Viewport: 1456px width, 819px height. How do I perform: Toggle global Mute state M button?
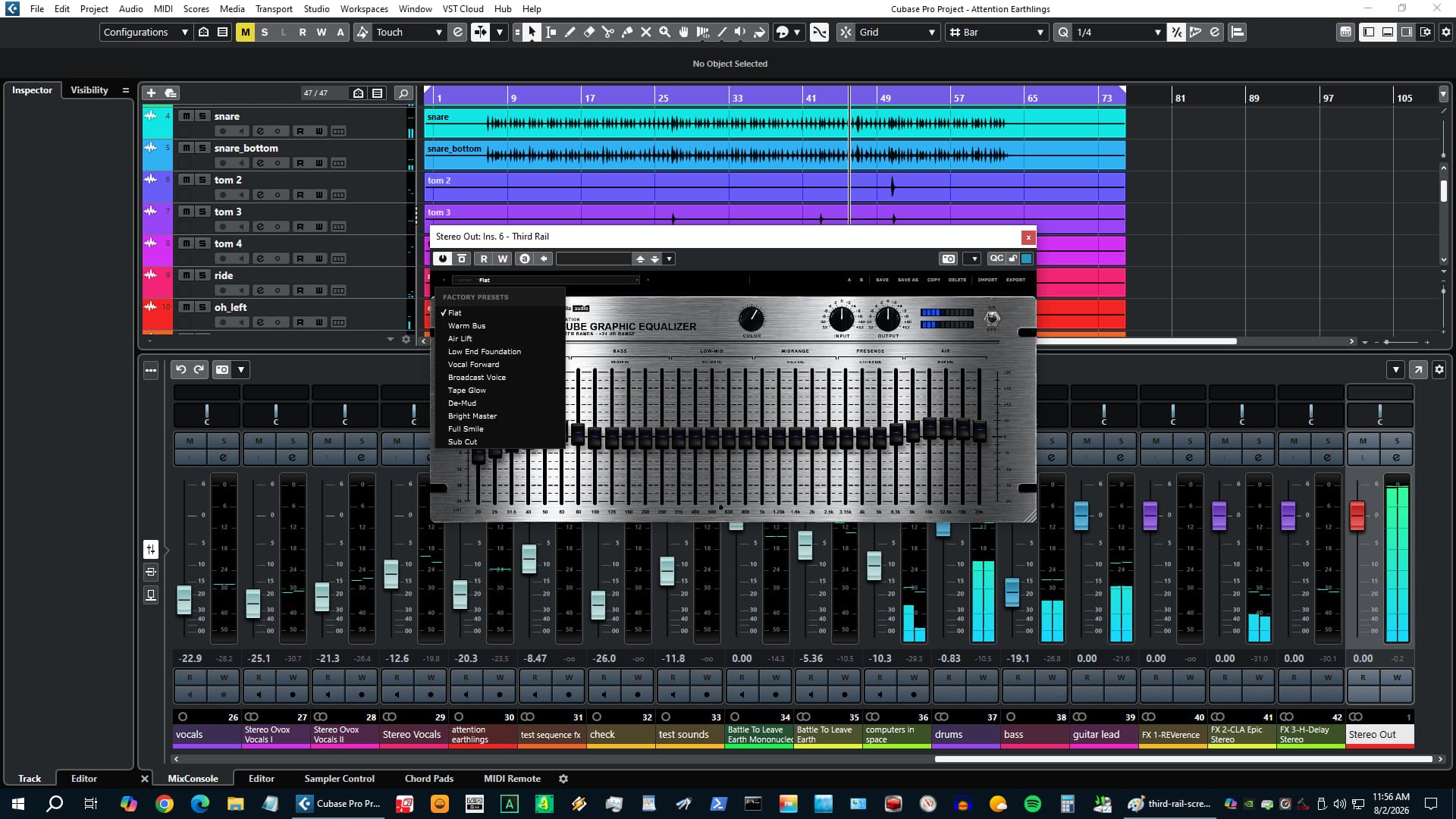point(245,32)
